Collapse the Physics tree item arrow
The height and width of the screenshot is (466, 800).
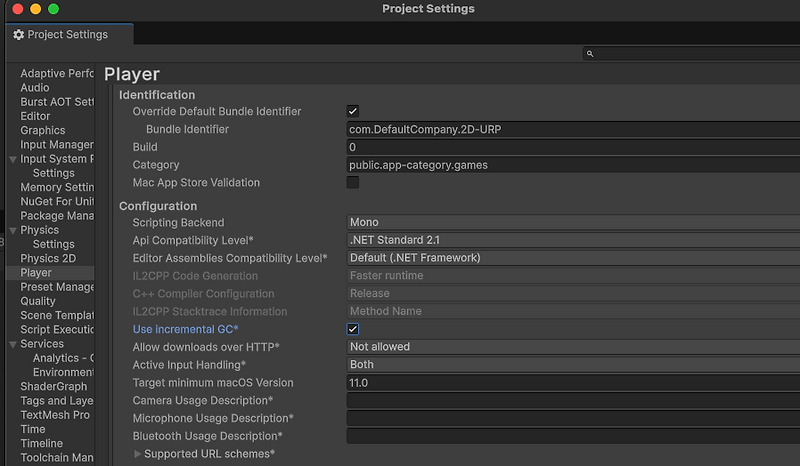click(x=13, y=230)
